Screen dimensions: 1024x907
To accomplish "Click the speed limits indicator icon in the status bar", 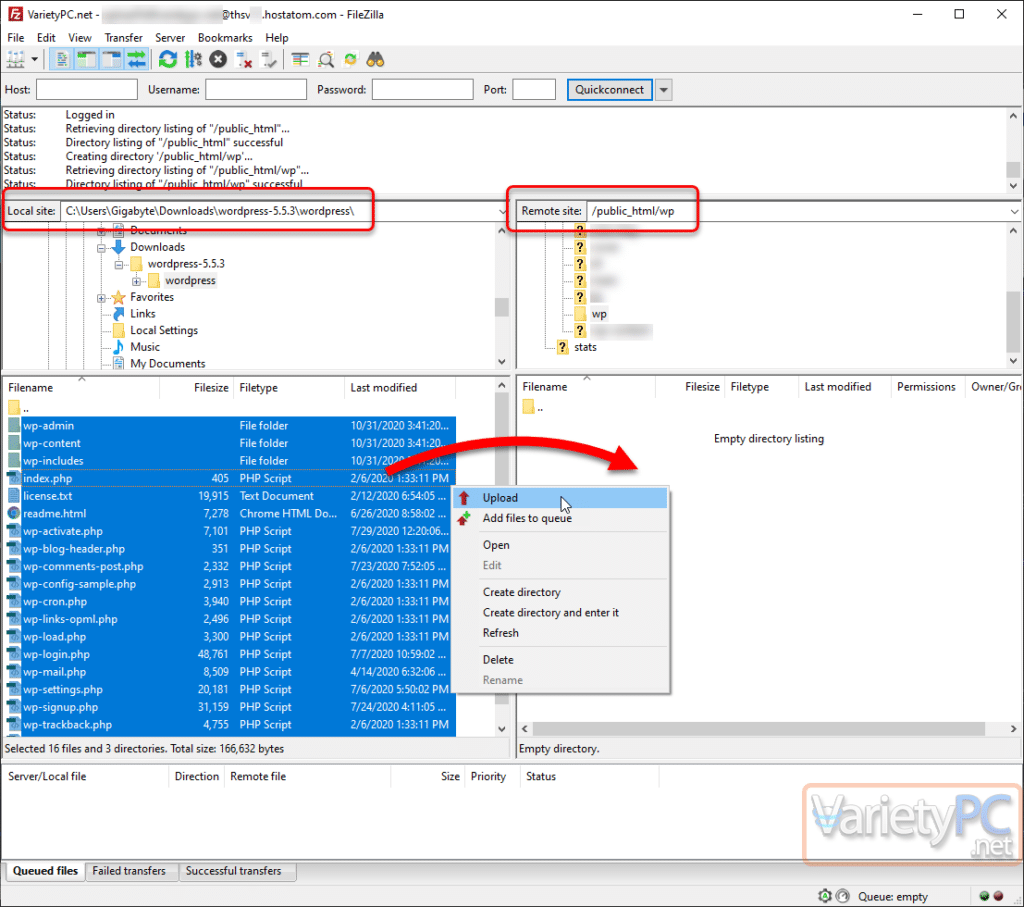I will point(842,896).
